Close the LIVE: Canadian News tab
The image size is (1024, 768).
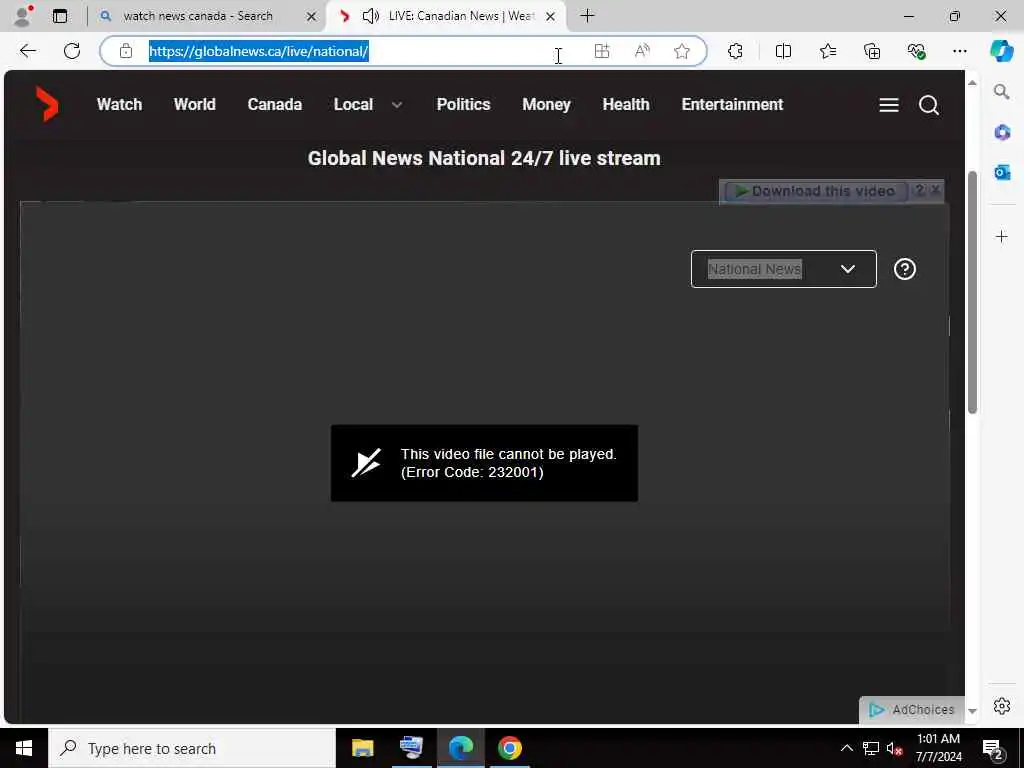pos(551,16)
